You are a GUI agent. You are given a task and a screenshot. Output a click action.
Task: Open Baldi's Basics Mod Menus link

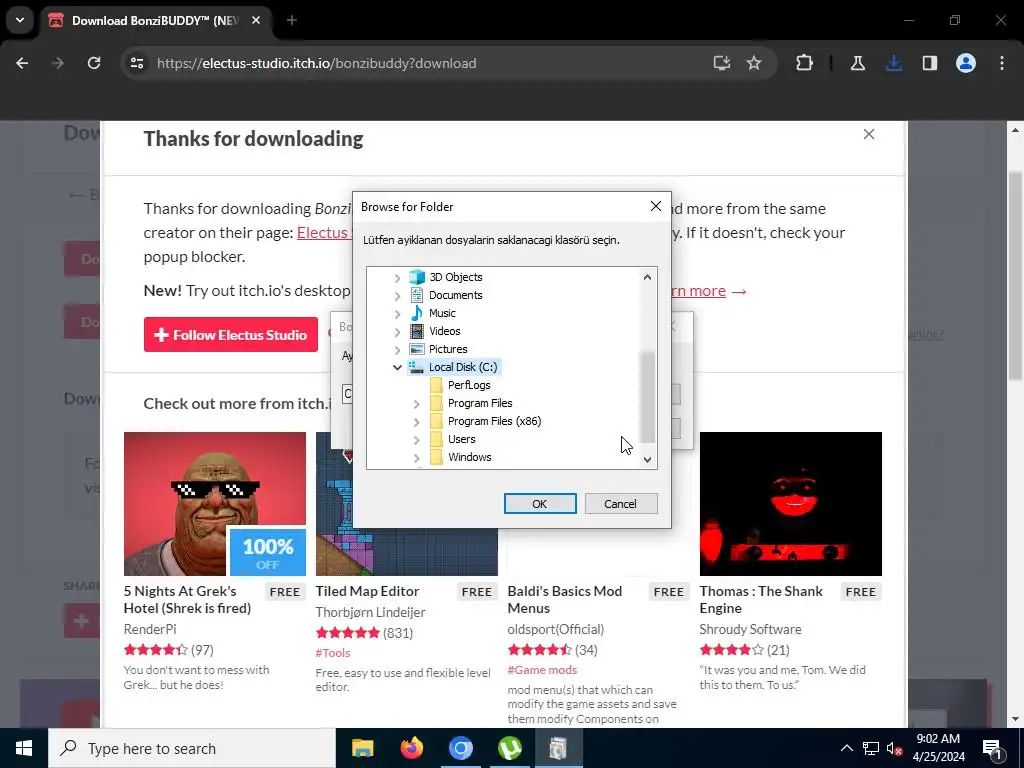tap(564, 600)
